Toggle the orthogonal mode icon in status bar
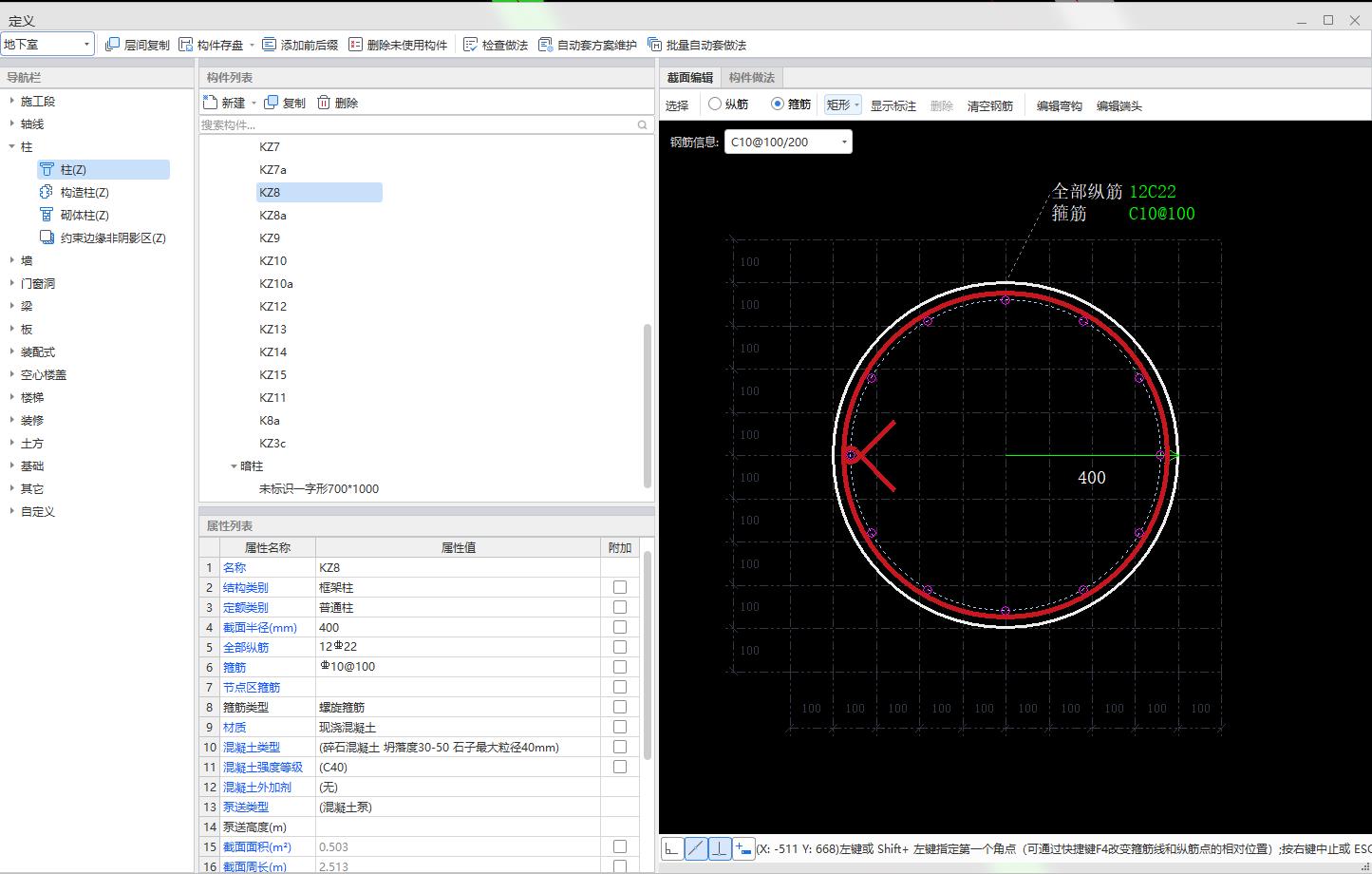1372x874 pixels. coord(671,848)
